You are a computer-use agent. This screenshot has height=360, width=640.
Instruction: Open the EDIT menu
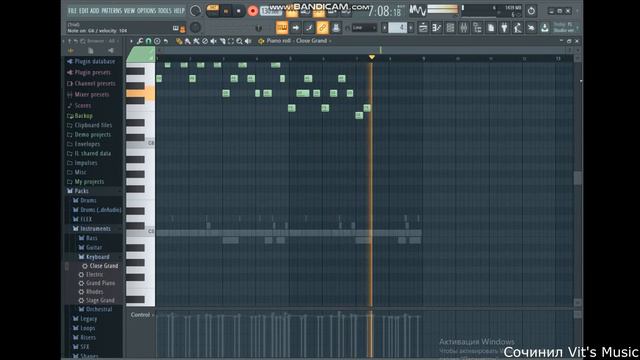click(x=84, y=11)
